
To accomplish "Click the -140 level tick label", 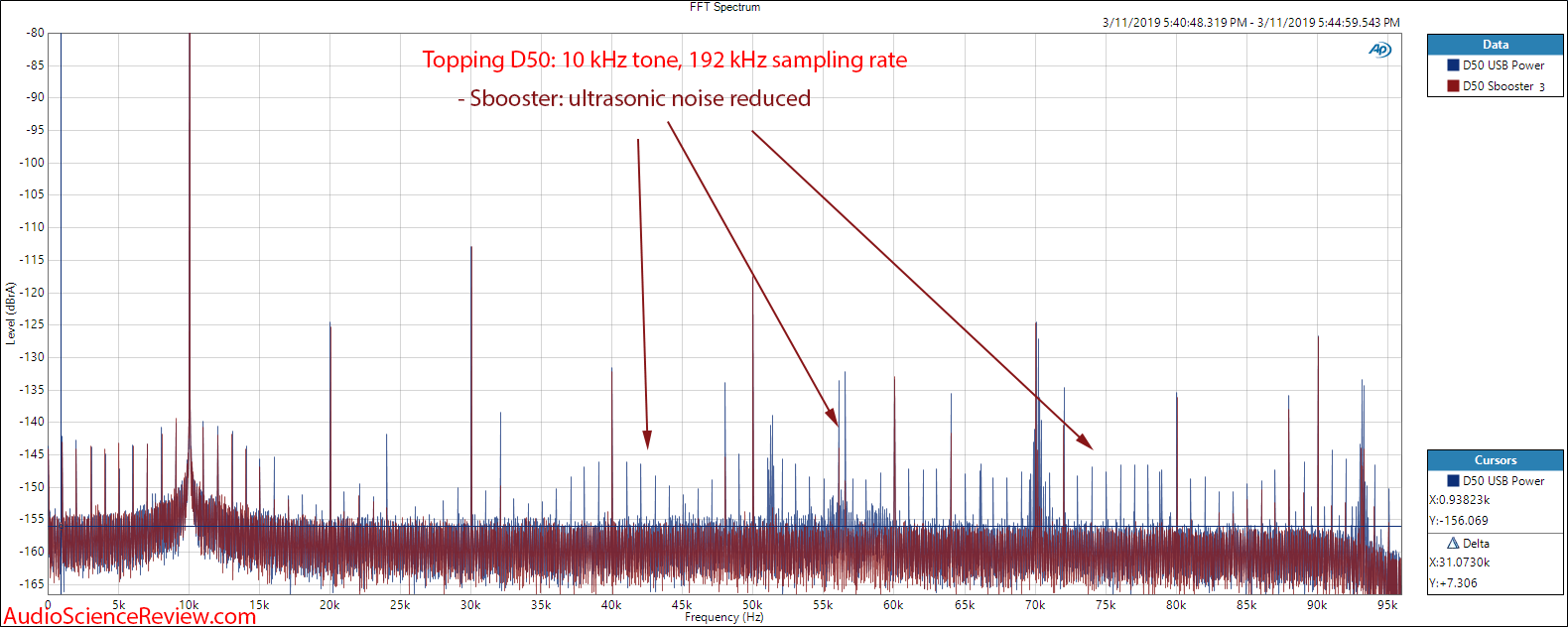I will point(32,422).
